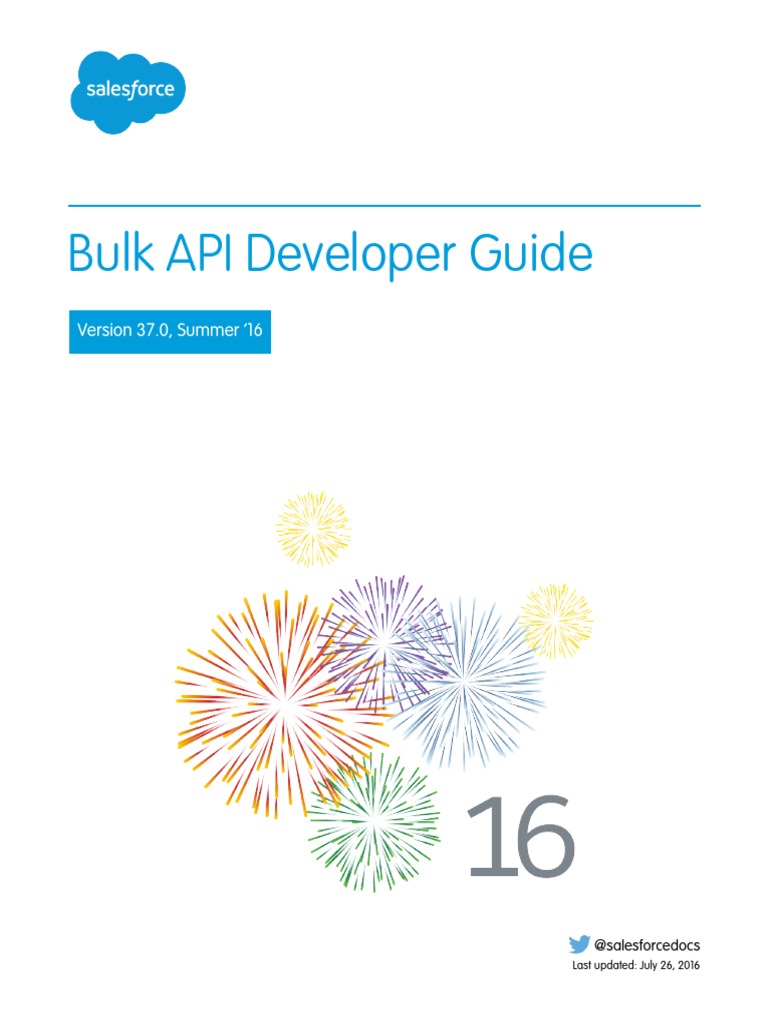Click the Last updated: July 26, 2016 text

(635, 965)
